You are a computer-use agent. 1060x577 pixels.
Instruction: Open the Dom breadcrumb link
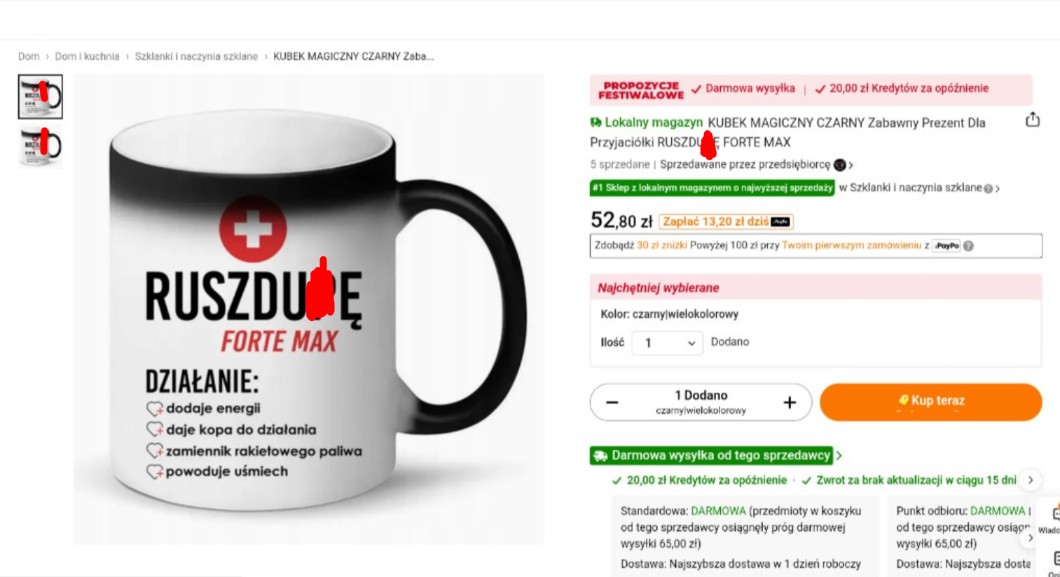tap(28, 56)
